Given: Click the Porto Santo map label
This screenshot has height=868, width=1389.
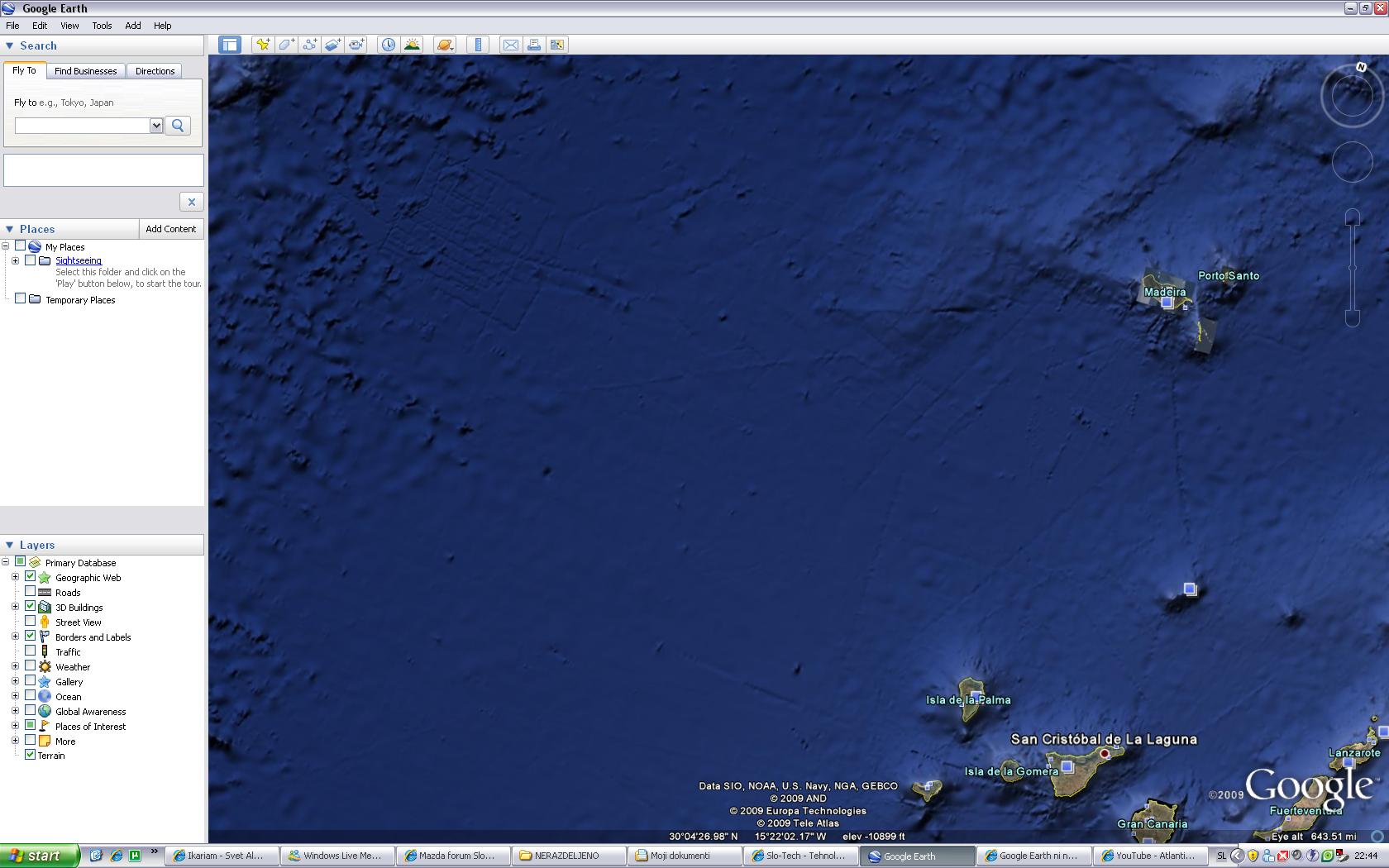Looking at the screenshot, I should coord(1229,275).
